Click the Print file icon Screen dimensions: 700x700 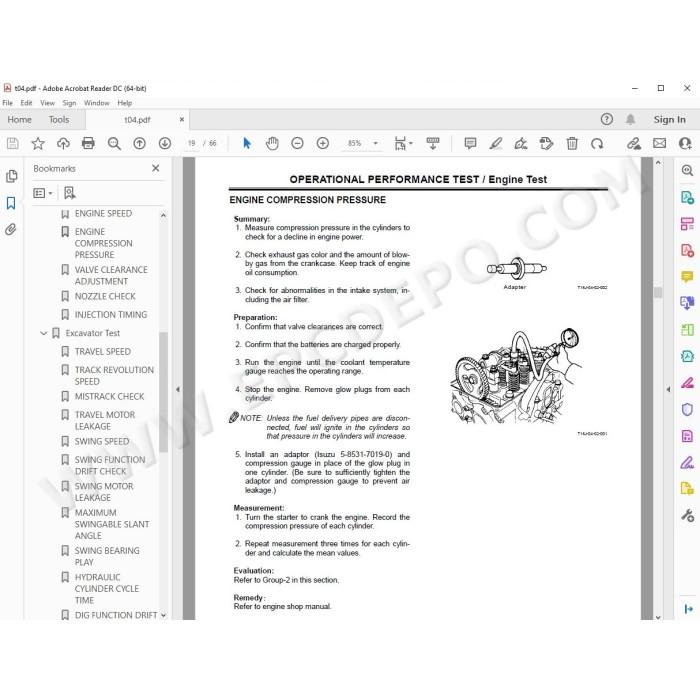pyautogui.click(x=88, y=143)
